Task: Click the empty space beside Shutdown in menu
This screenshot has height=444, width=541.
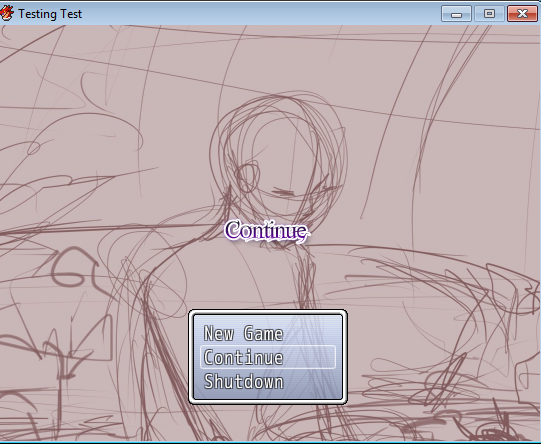Action: point(311,382)
